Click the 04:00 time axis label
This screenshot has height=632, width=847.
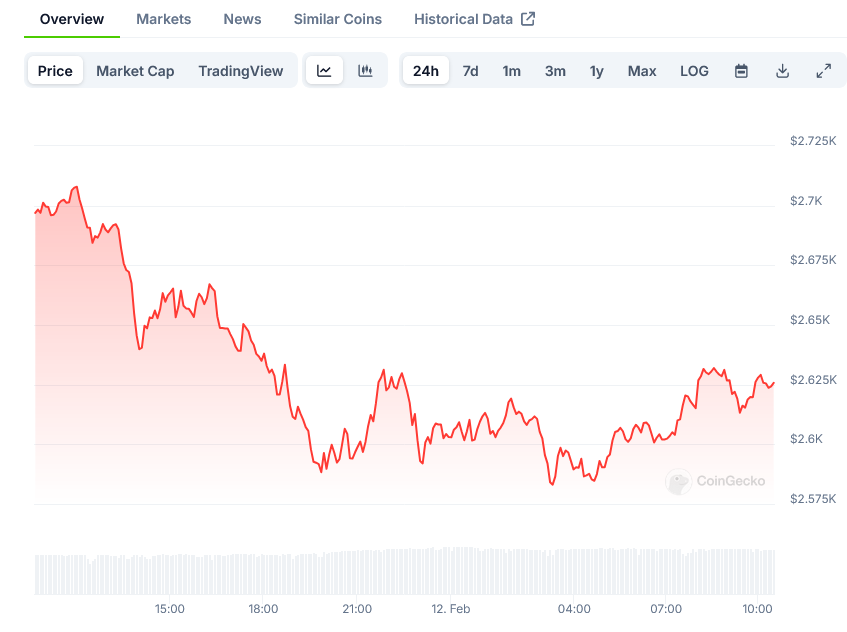[x=574, y=609]
